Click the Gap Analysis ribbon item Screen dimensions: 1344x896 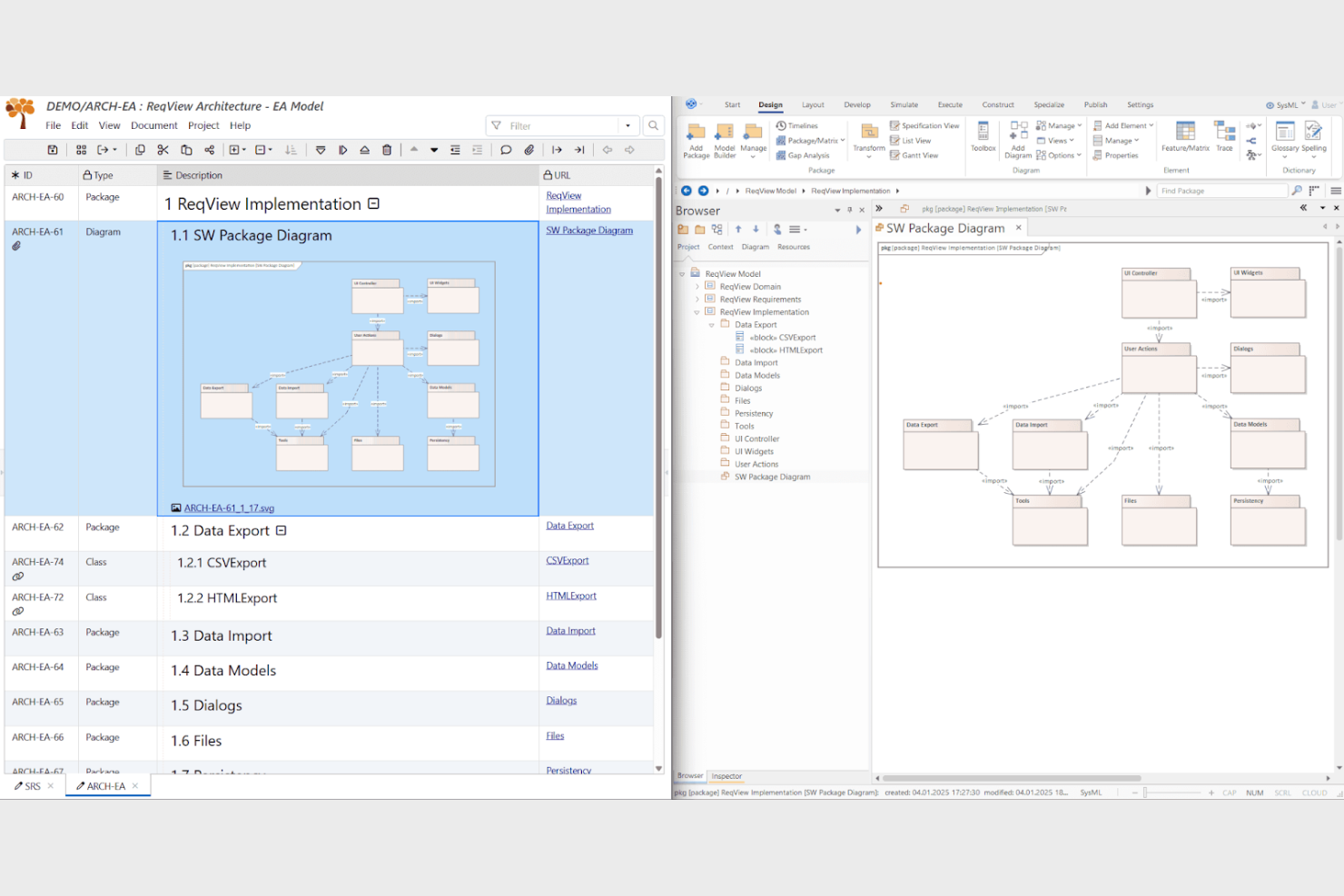[803, 155]
